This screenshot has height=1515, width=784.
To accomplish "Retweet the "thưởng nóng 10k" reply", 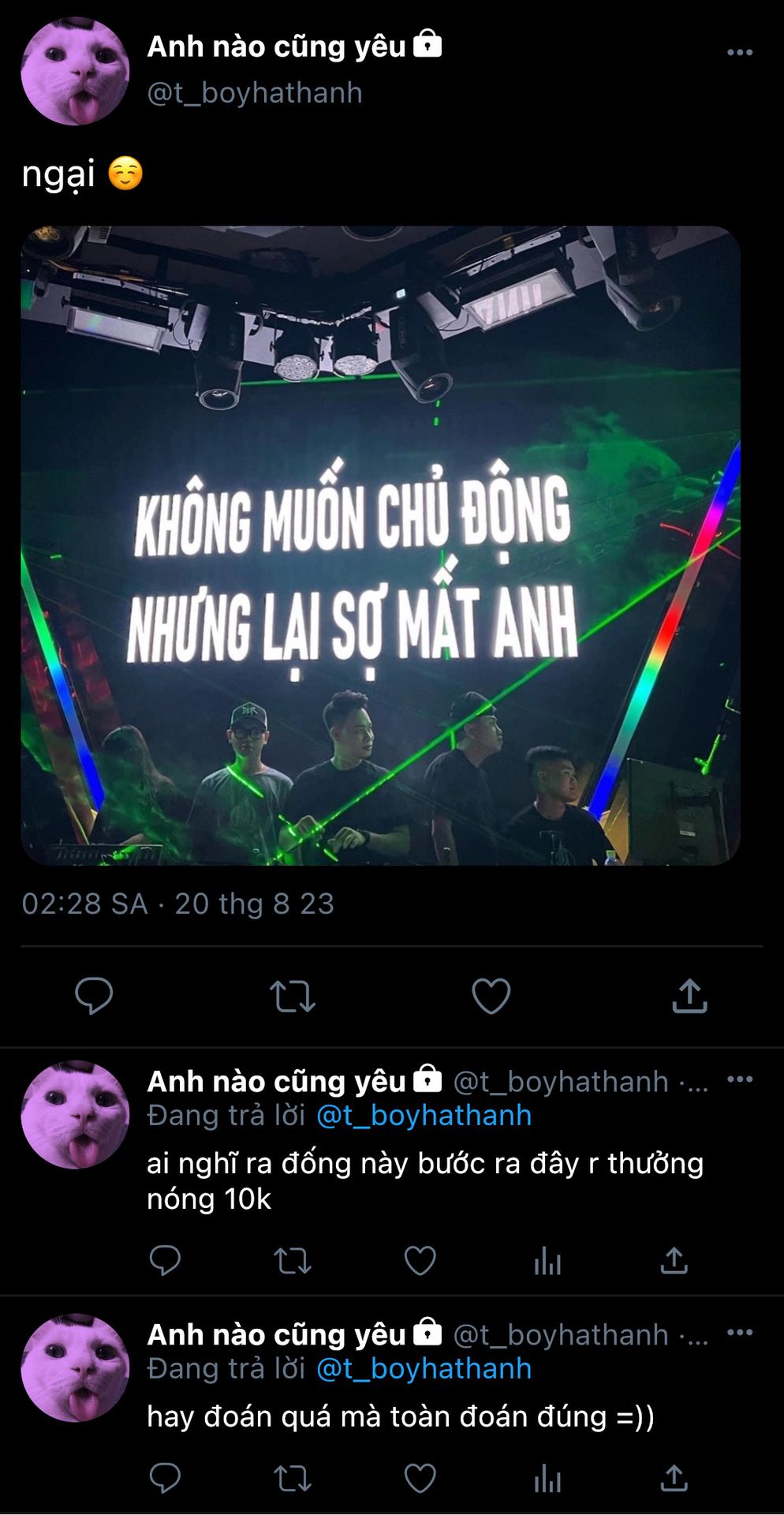I will point(293,1261).
